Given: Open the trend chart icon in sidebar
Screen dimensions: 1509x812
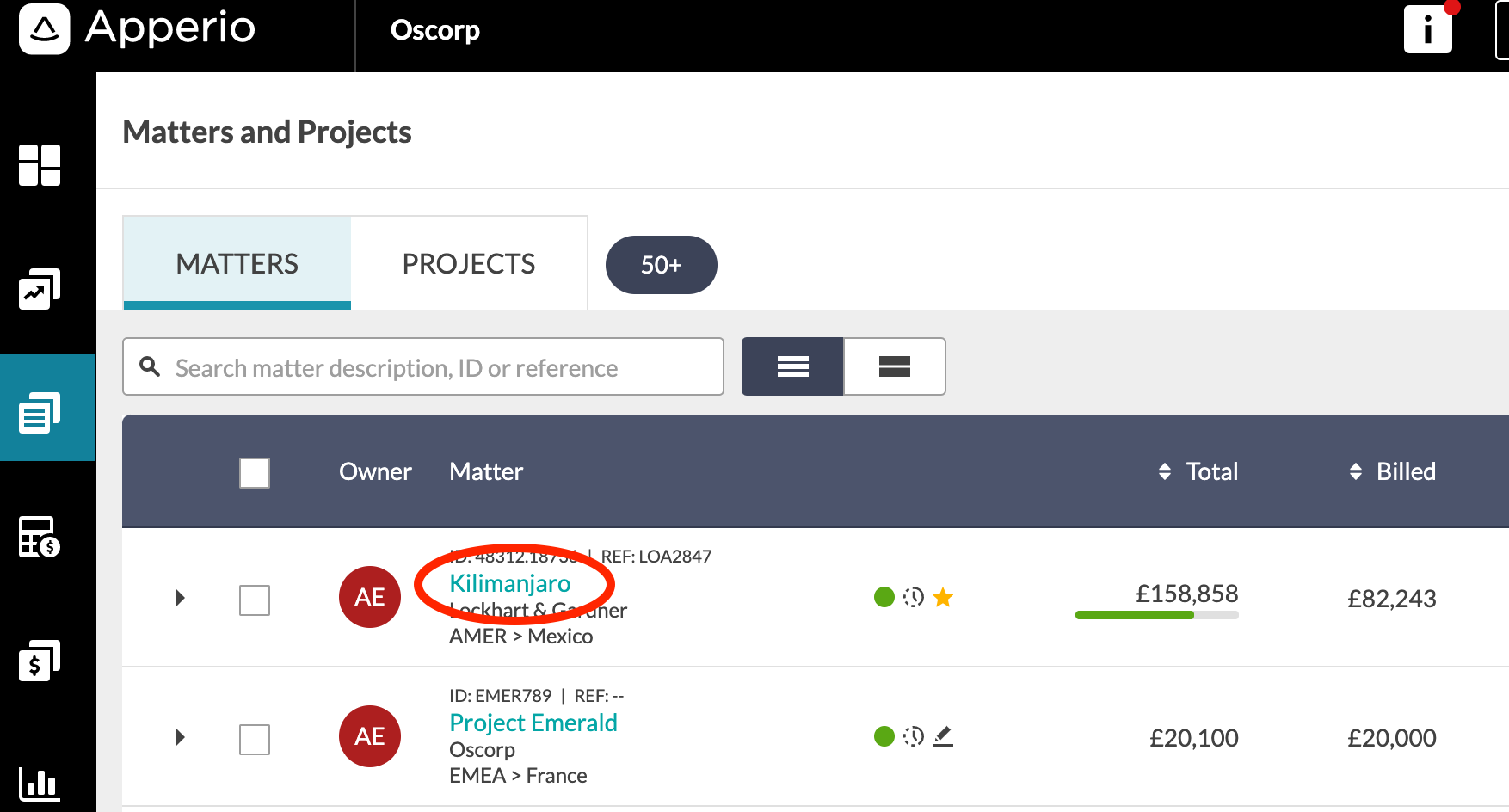Looking at the screenshot, I should click(x=40, y=289).
